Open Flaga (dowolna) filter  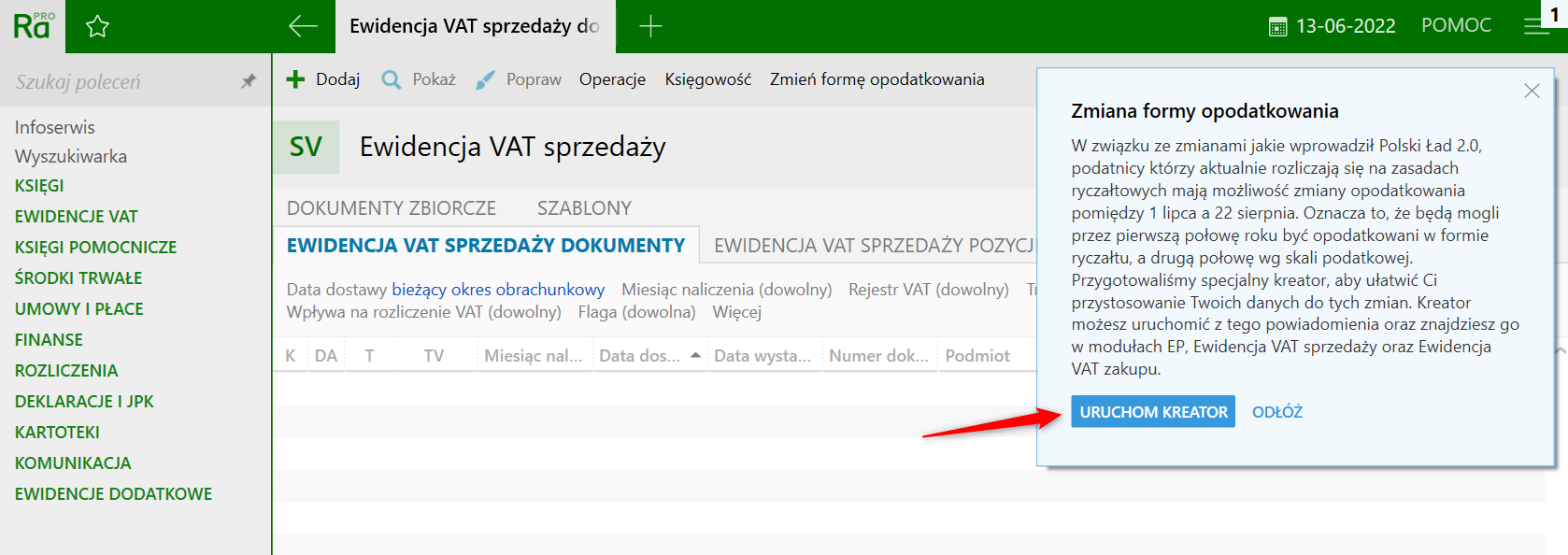tap(636, 312)
